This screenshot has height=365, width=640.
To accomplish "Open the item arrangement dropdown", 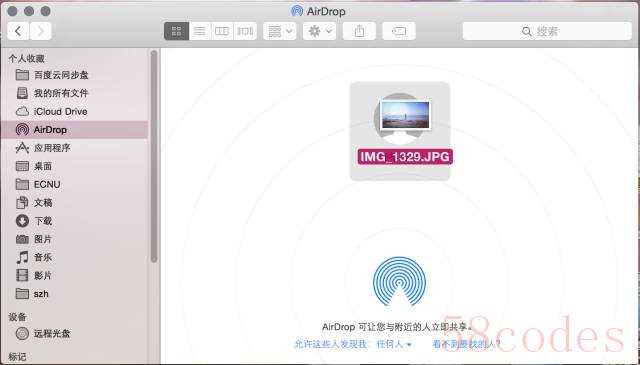I will (x=280, y=31).
